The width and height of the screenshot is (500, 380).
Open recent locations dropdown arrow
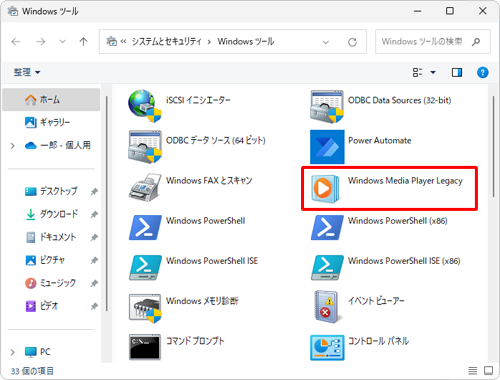[x=62, y=42]
